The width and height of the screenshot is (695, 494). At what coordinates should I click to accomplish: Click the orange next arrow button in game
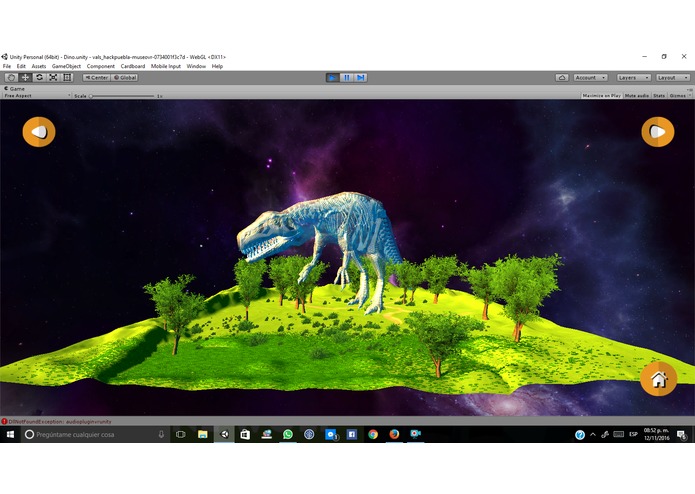point(658,132)
